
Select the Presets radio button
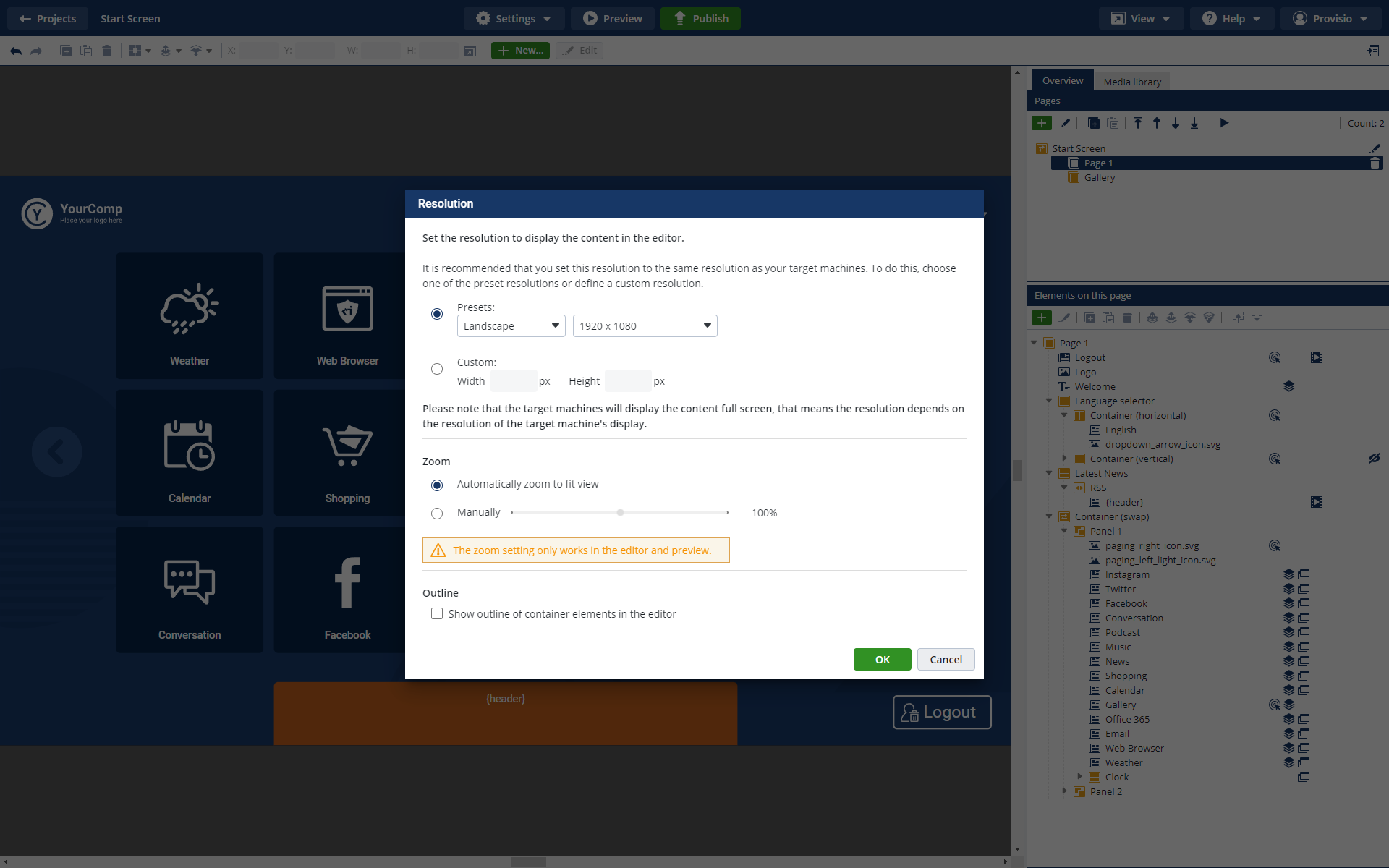[x=437, y=314]
